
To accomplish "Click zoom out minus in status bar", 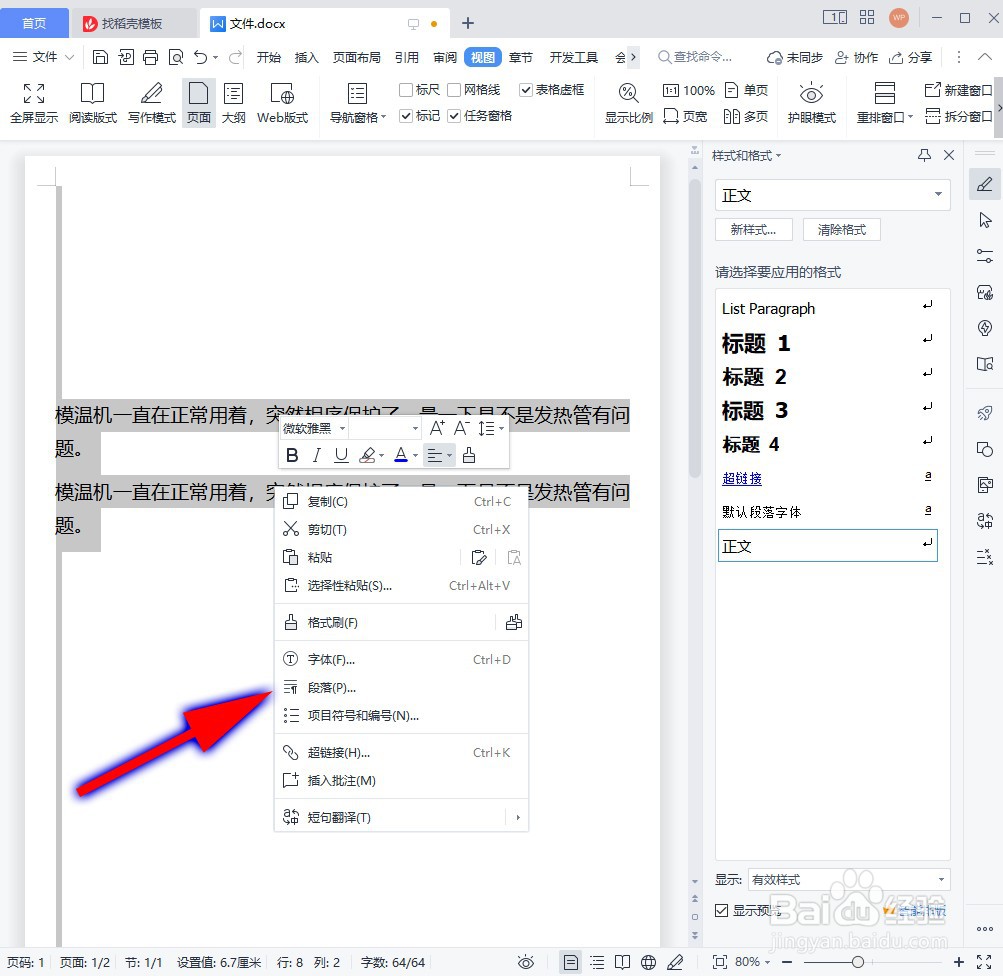I will pos(787,962).
